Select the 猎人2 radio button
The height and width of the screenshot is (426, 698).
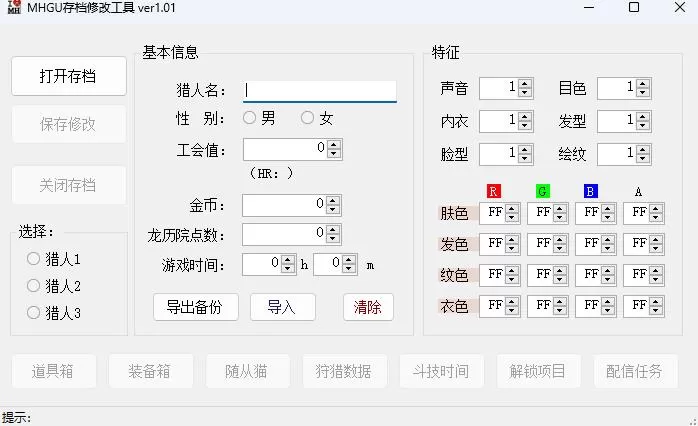pyautogui.click(x=53, y=286)
